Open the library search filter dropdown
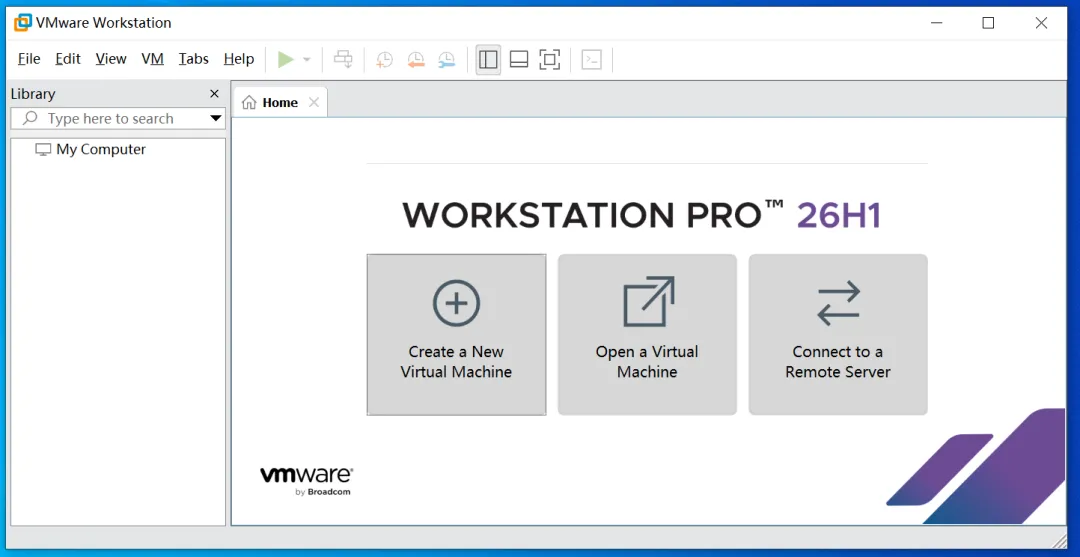The width and height of the screenshot is (1080, 557). coord(216,118)
